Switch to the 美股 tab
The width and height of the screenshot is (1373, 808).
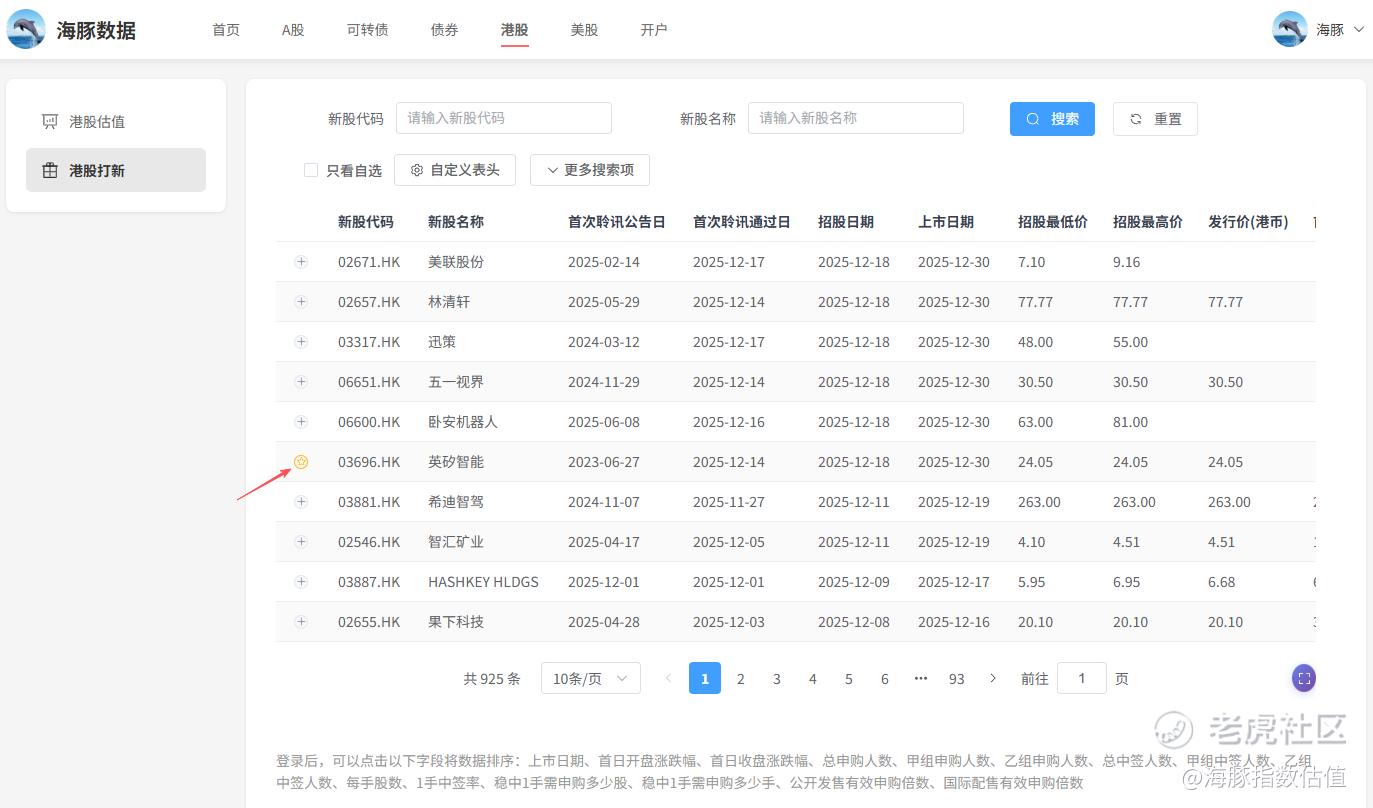coord(584,30)
